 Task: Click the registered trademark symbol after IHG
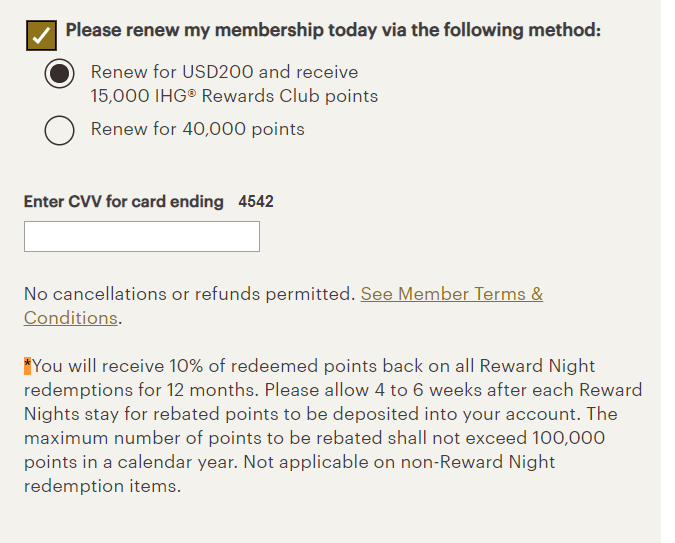pyautogui.click(x=192, y=93)
